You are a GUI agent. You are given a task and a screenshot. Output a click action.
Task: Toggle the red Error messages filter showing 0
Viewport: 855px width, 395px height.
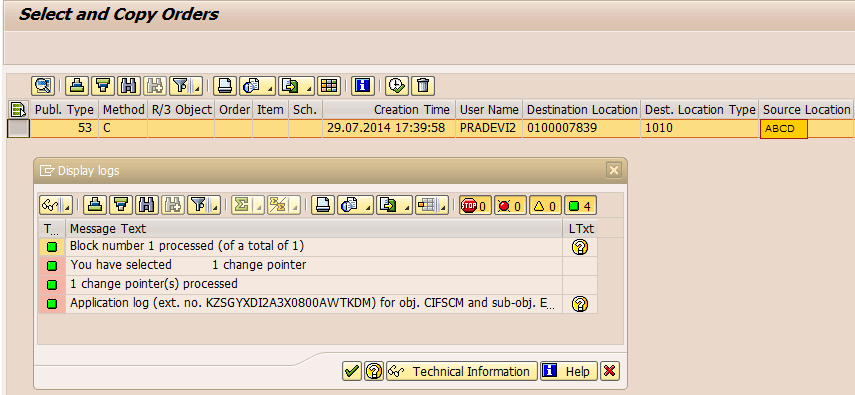510,206
